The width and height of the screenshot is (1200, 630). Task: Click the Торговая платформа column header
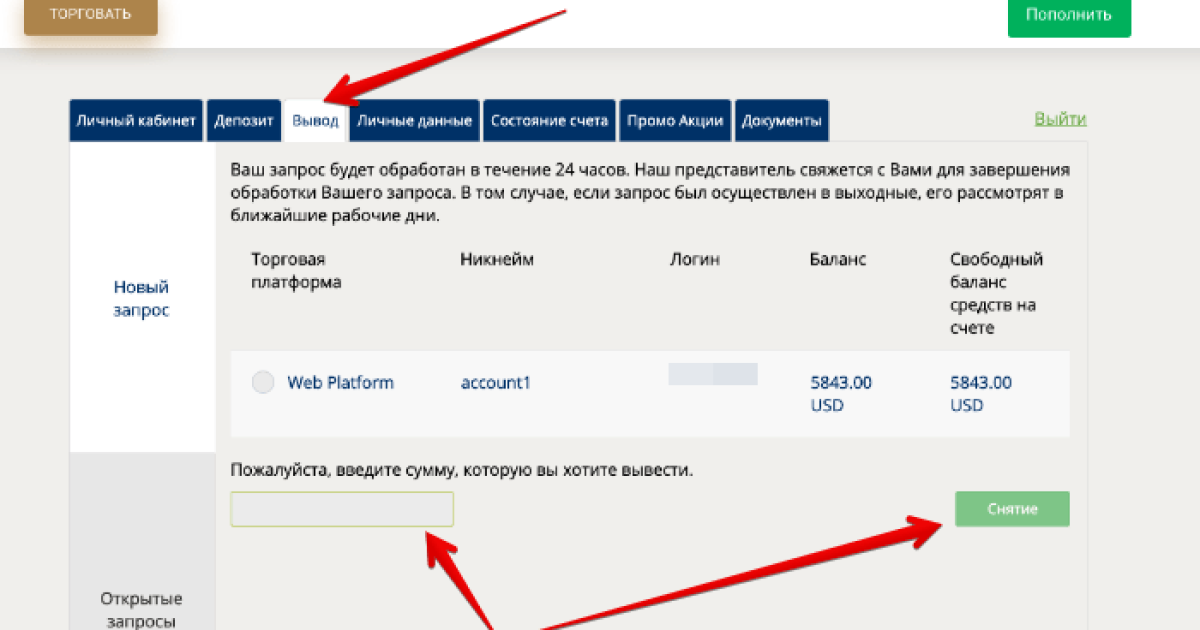pyautogui.click(x=297, y=271)
